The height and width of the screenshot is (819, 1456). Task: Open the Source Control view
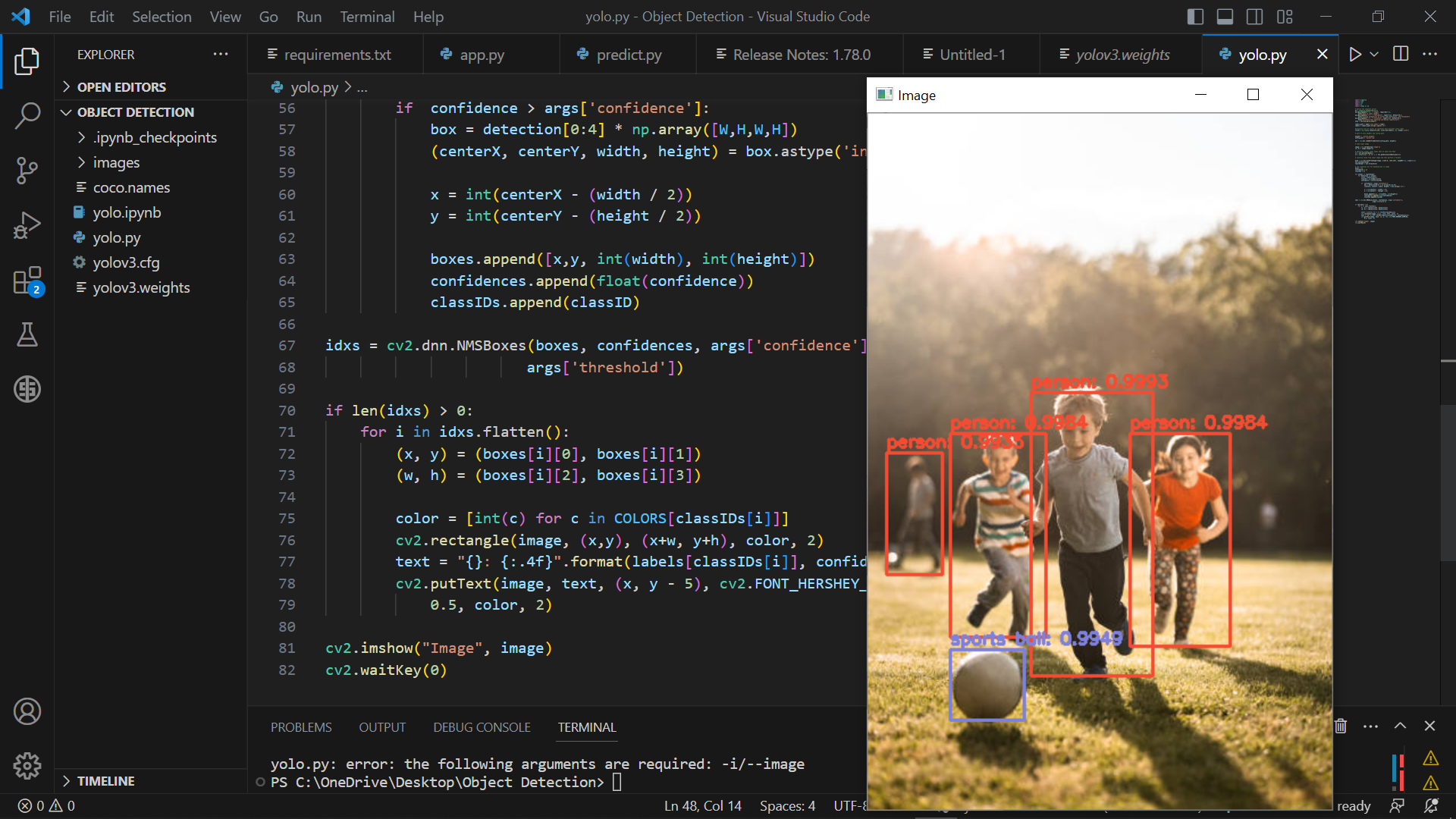[27, 171]
